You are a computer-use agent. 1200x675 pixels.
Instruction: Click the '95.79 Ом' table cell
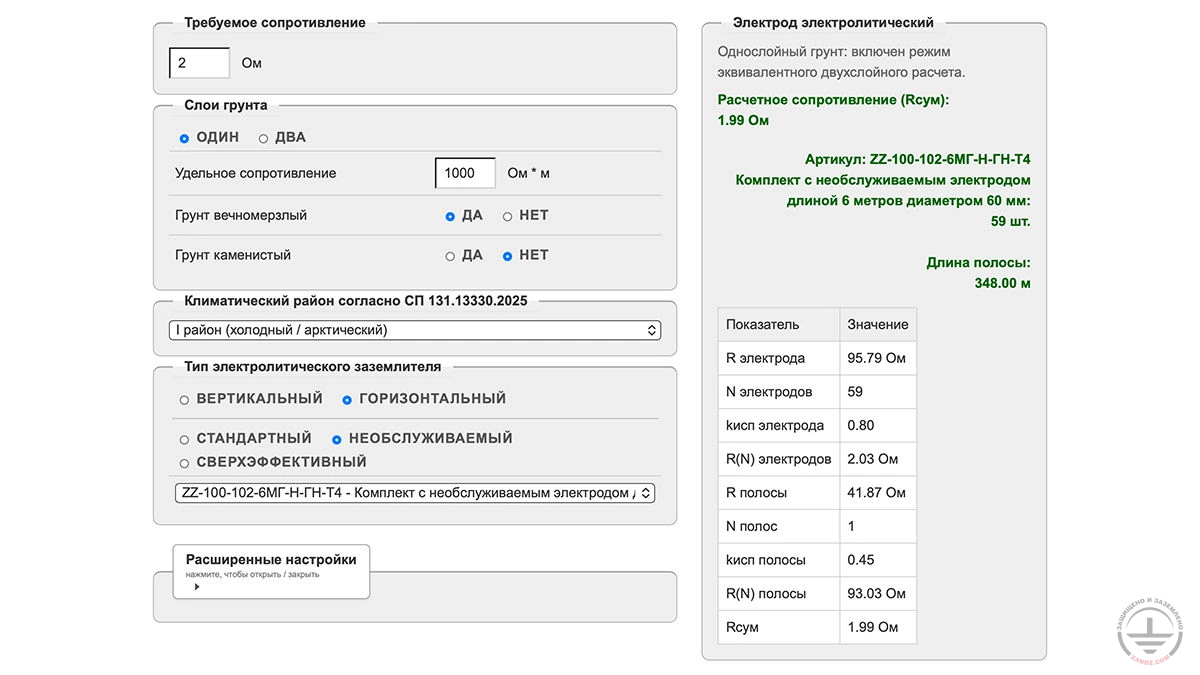876,358
